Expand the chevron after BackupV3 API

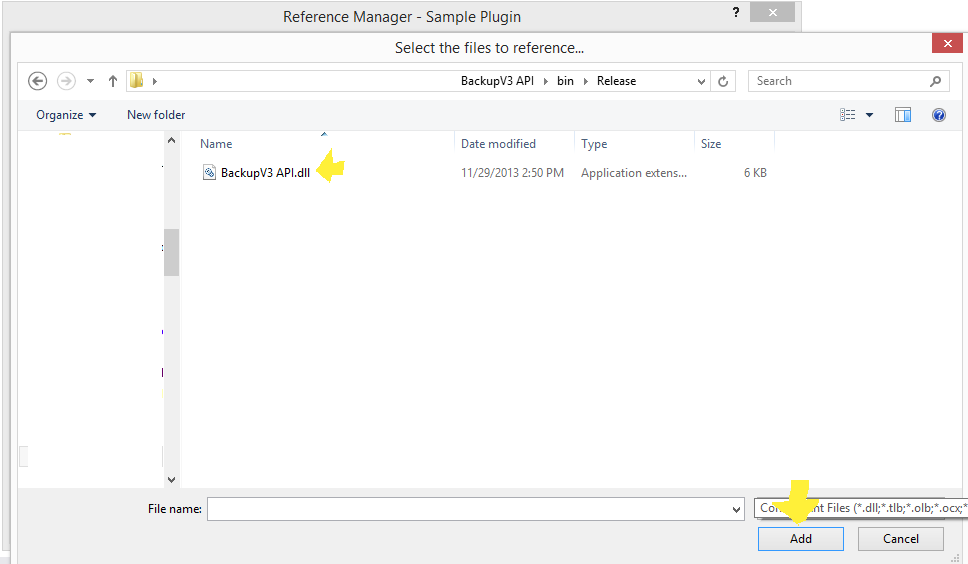(546, 81)
